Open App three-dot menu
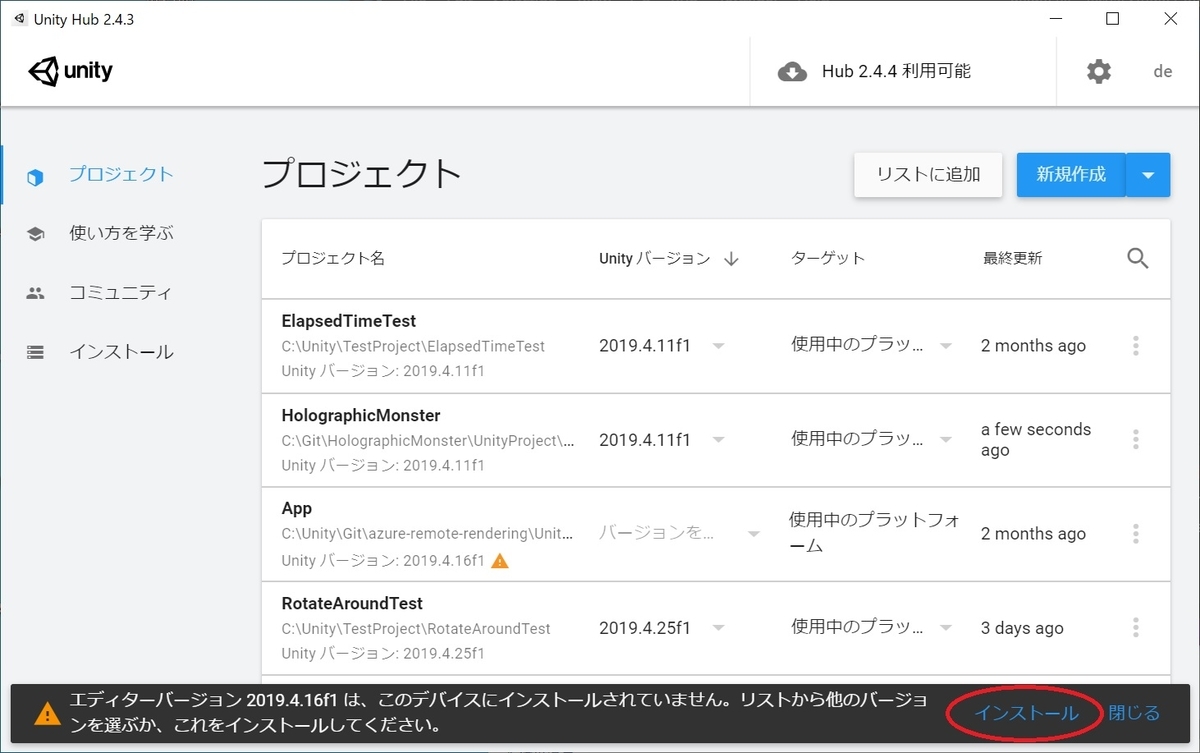This screenshot has height=753, width=1200. [1136, 534]
